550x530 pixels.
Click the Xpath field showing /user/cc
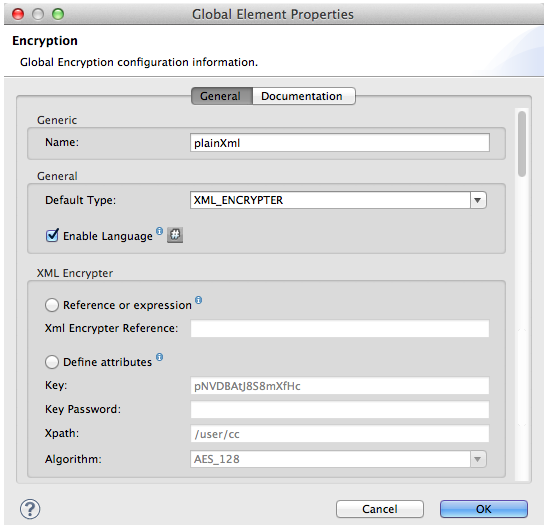pos(340,434)
